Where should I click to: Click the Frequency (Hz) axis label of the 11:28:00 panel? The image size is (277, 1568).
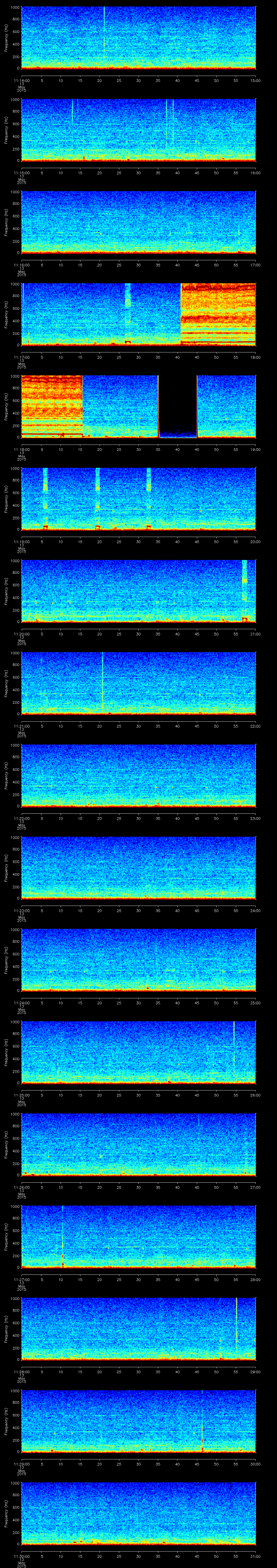coord(6,1329)
